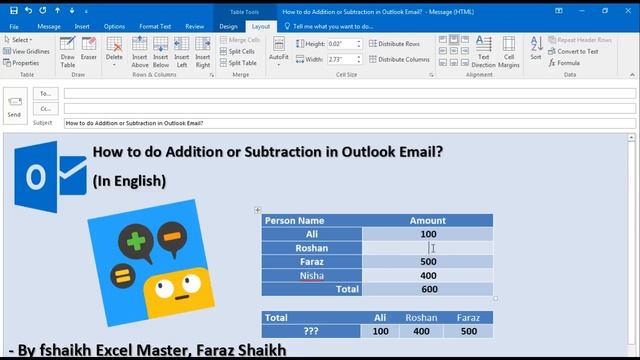Open the Table Tools Design tab

click(228, 27)
